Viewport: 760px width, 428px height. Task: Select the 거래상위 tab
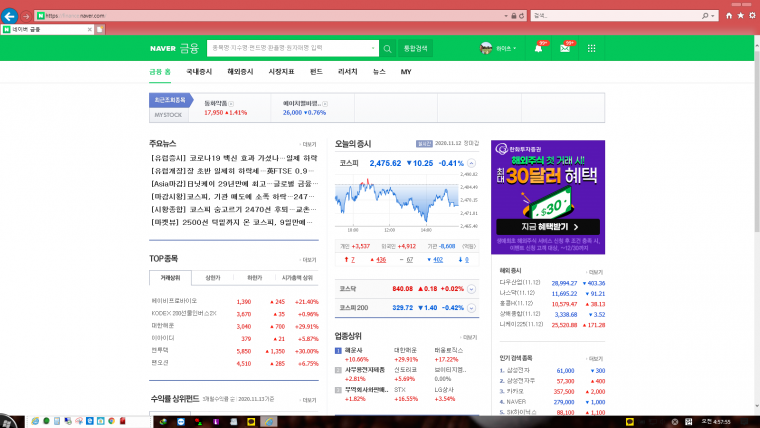170,278
